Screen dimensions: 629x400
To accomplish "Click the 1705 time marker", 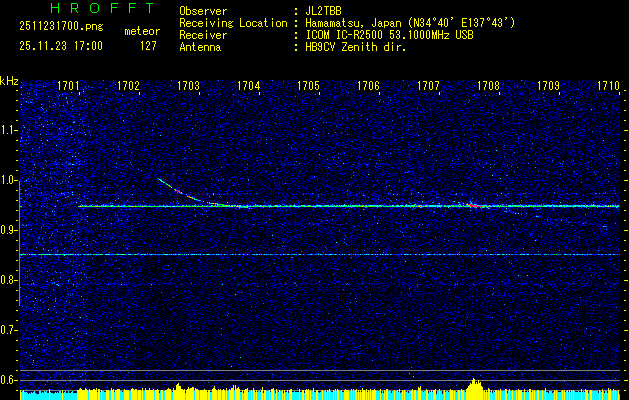I will pyautogui.click(x=308, y=87).
